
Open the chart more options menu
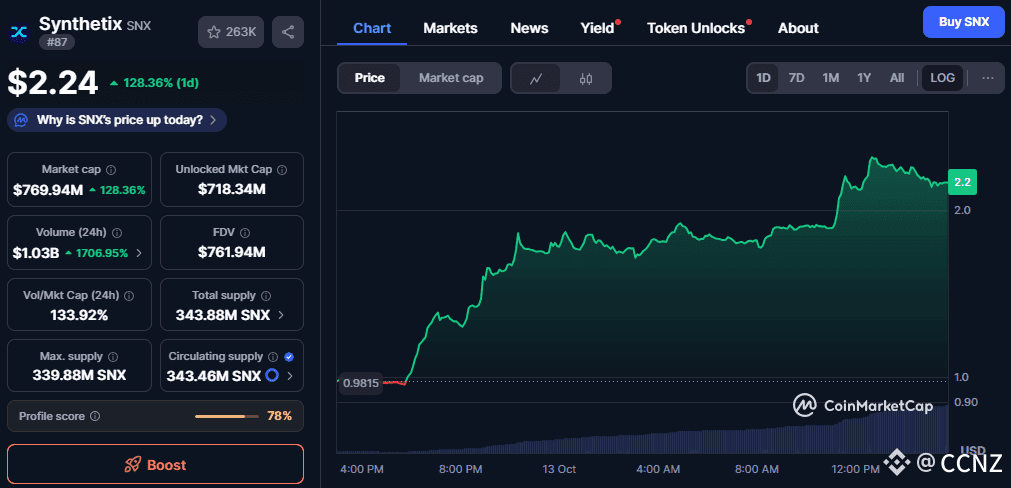pyautogui.click(x=988, y=78)
